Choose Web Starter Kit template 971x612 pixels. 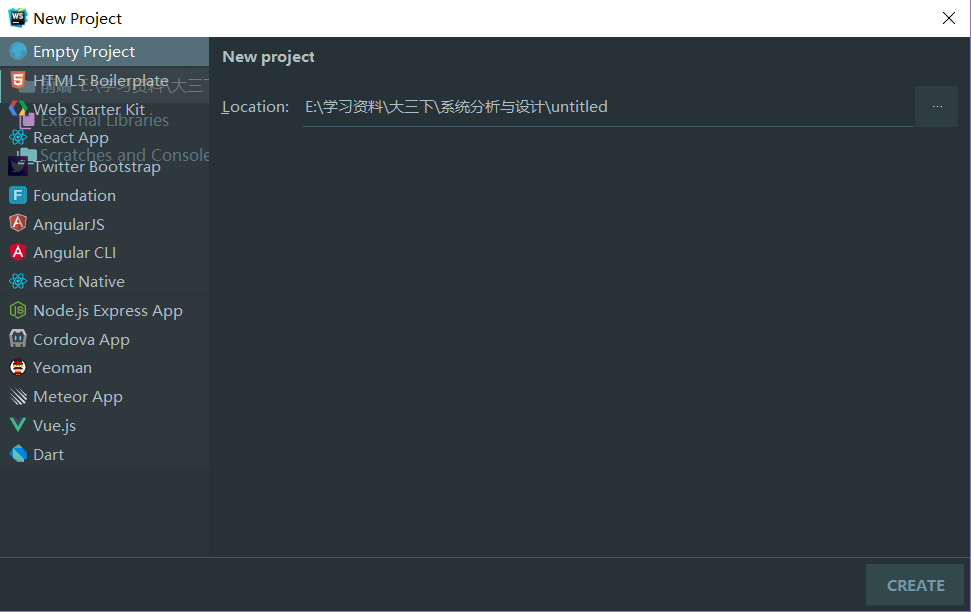105,109
